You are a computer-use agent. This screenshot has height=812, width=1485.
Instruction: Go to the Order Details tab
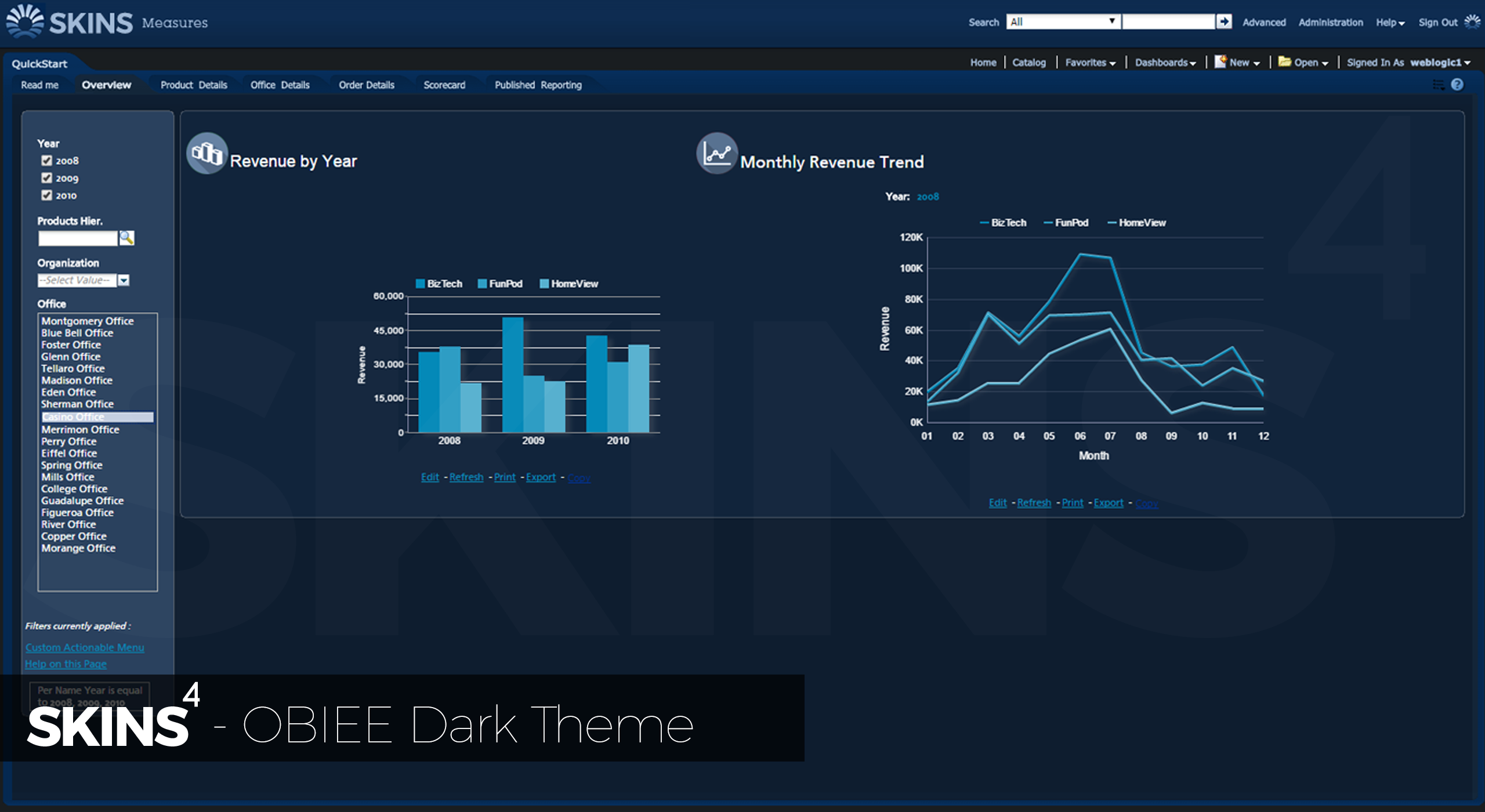point(367,85)
